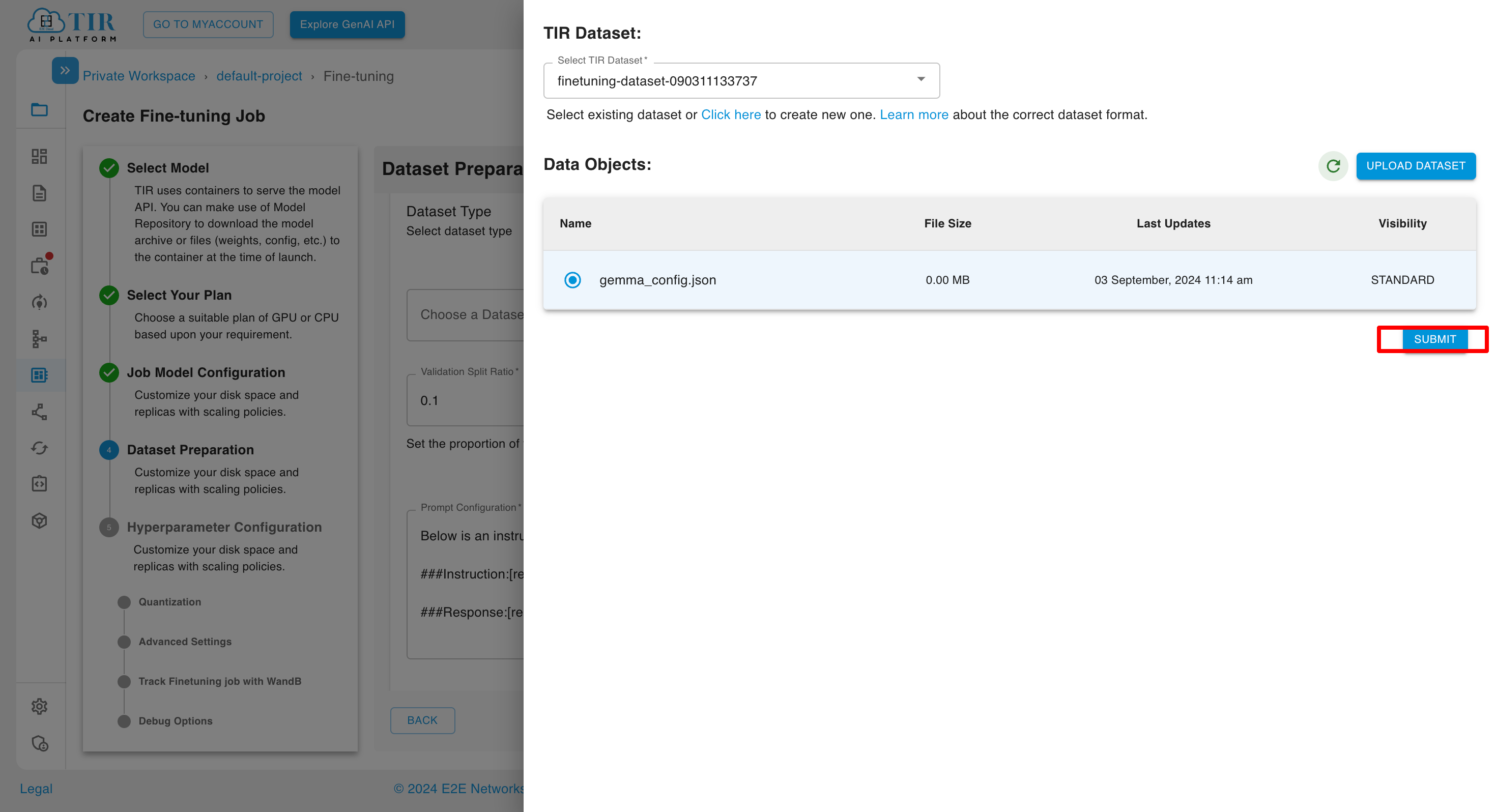
Task: Click the Visibility column header
Action: click(1402, 224)
